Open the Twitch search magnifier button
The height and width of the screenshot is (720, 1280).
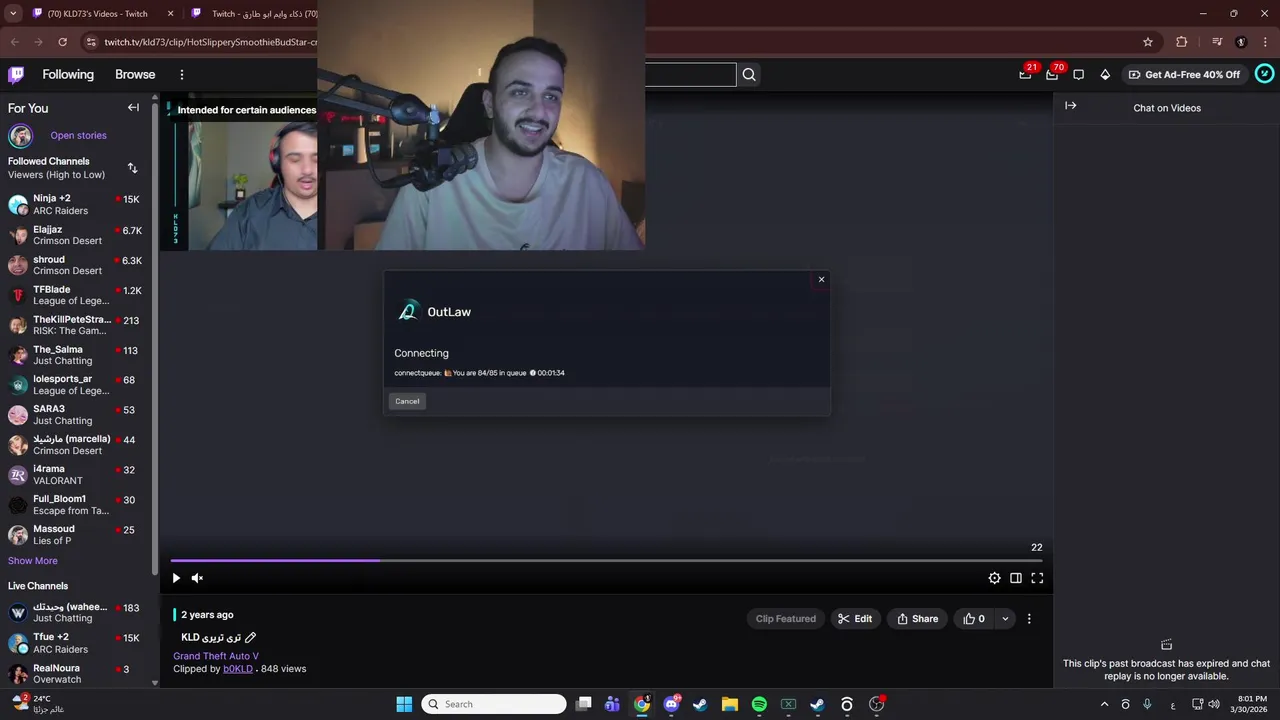click(749, 74)
